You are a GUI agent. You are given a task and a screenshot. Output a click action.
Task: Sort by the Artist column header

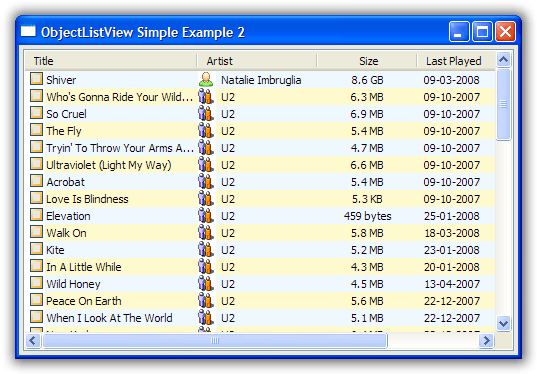point(257,61)
